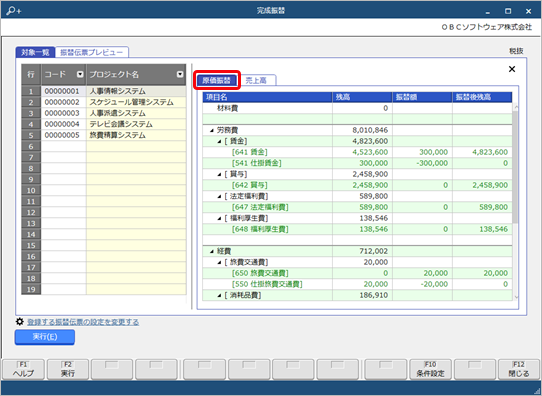
Task: Switch to the 振替伝票プレビュー tab
Action: (x=92, y=53)
